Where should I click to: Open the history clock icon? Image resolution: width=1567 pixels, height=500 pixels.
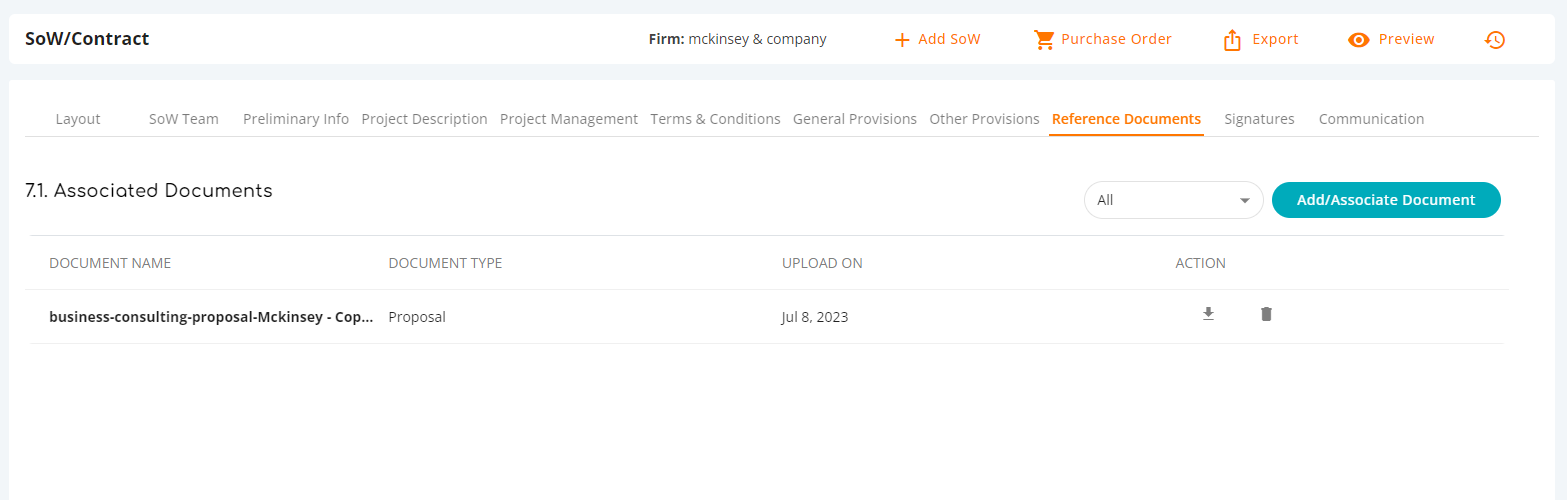click(1495, 40)
